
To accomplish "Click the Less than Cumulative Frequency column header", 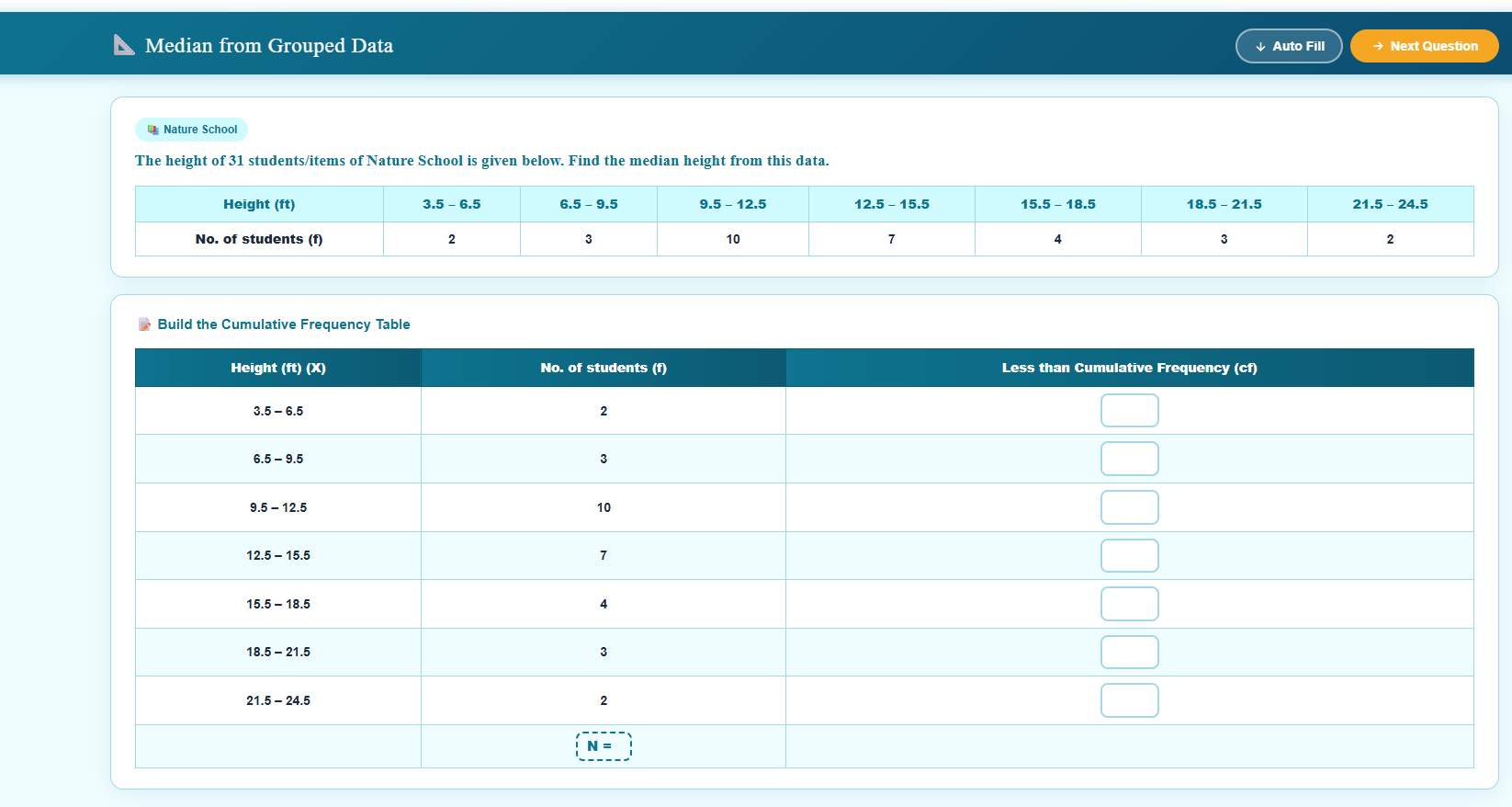I will pyautogui.click(x=1129, y=368).
